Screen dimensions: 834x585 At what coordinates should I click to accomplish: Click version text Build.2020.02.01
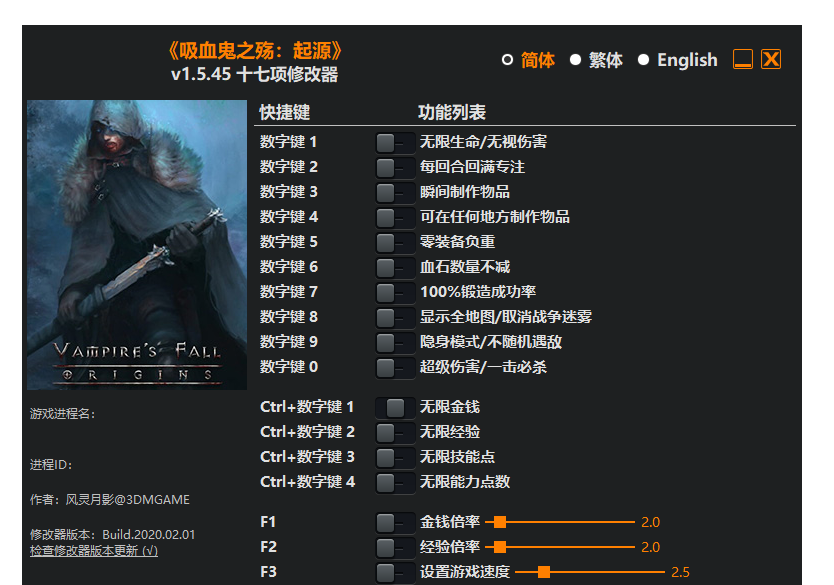pos(149,535)
